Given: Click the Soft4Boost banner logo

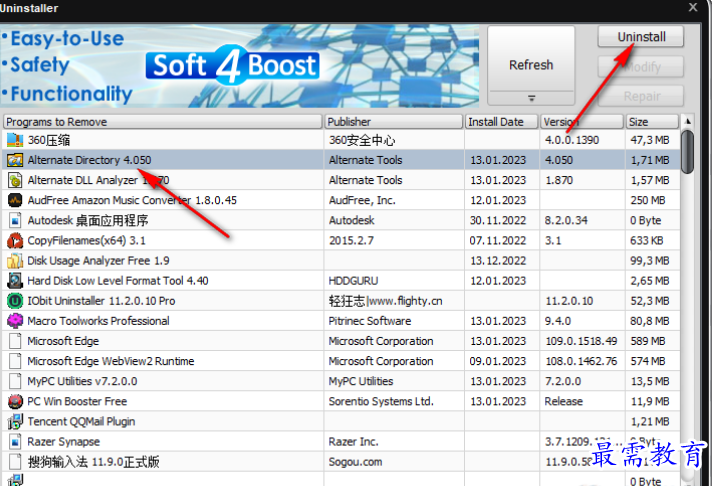Looking at the screenshot, I should point(232,65).
